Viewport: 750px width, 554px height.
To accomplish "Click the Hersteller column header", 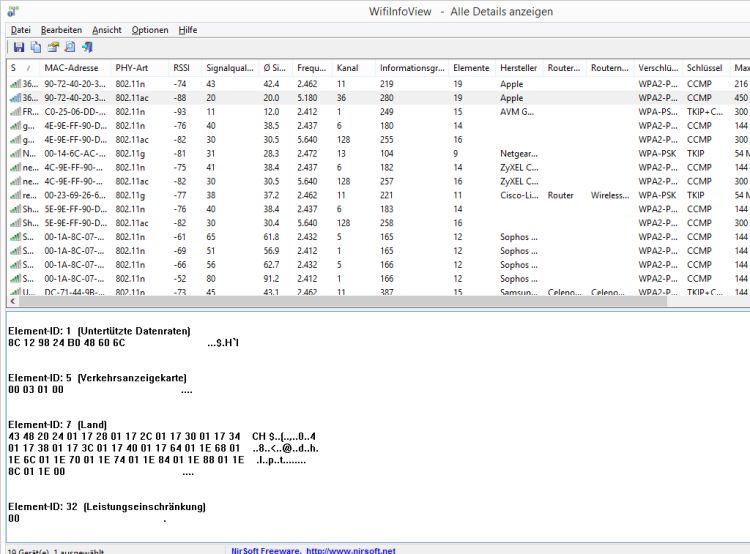I will [518, 68].
